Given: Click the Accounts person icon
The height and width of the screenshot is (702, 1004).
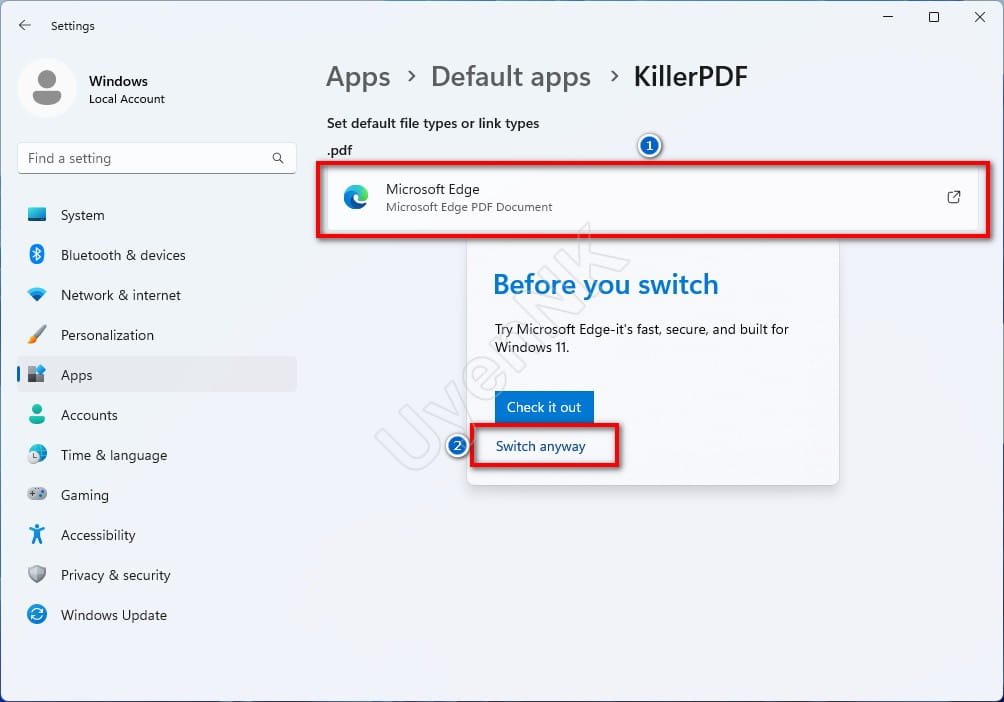Looking at the screenshot, I should tap(37, 414).
